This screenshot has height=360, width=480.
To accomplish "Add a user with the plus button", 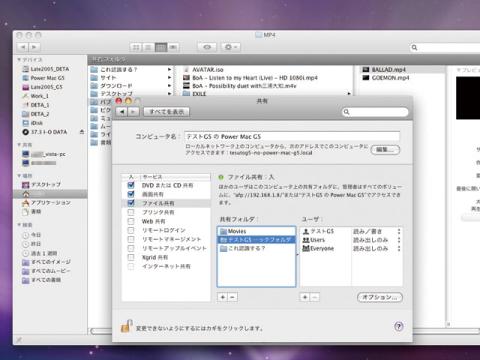I will pyautogui.click(x=304, y=297).
